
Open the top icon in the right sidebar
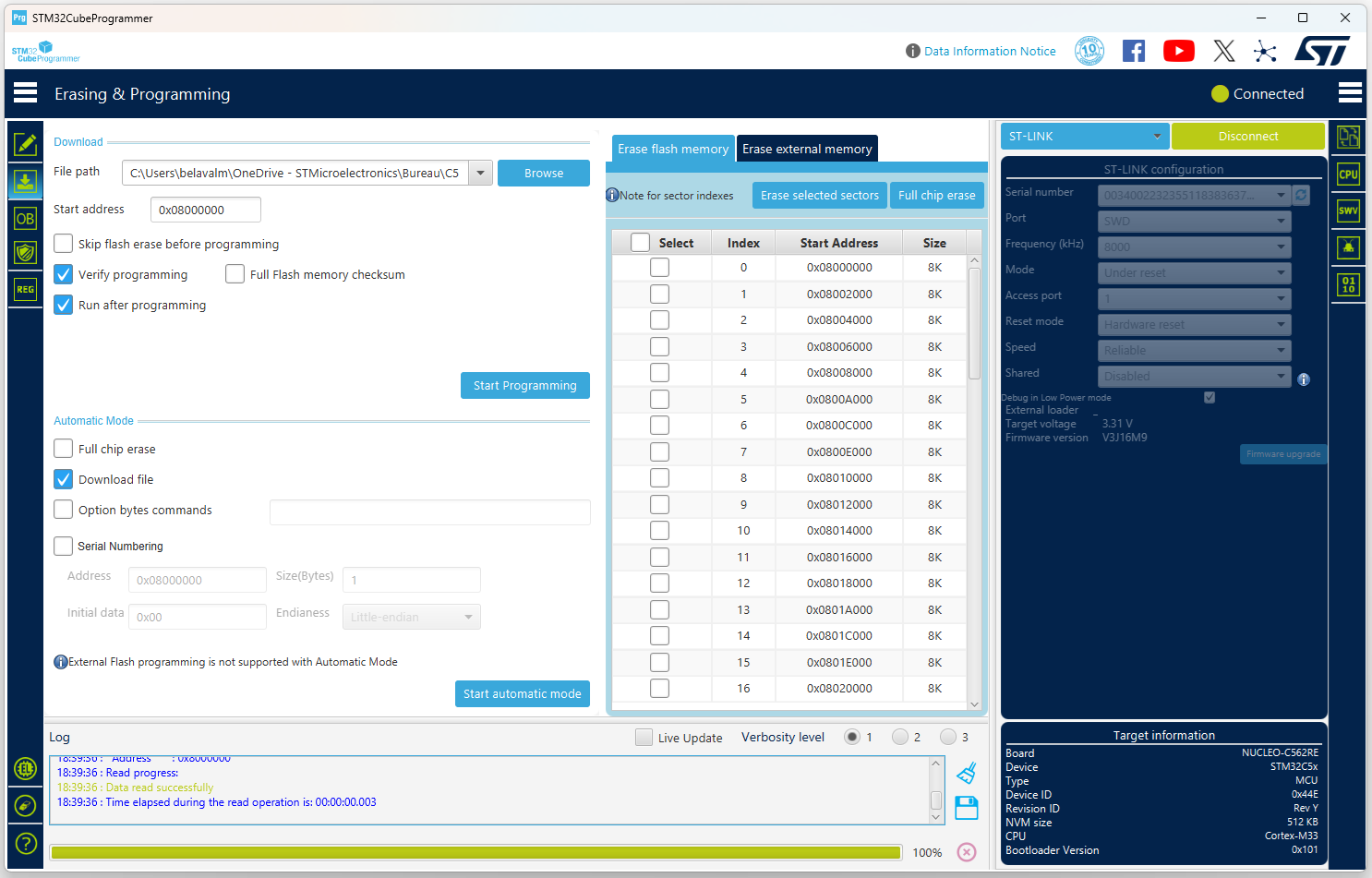pos(1348,137)
